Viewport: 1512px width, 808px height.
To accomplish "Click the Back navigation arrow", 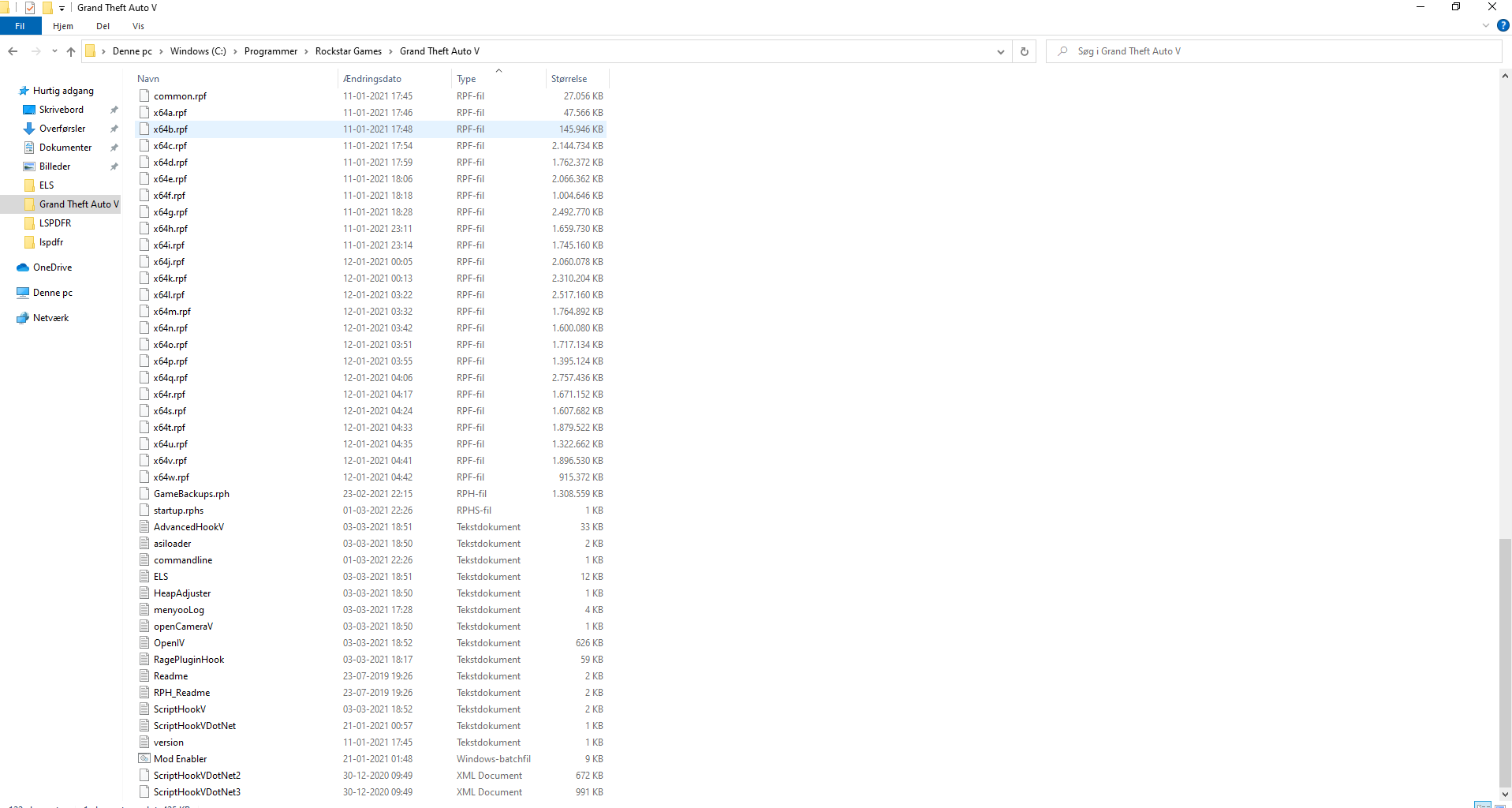I will coord(13,51).
